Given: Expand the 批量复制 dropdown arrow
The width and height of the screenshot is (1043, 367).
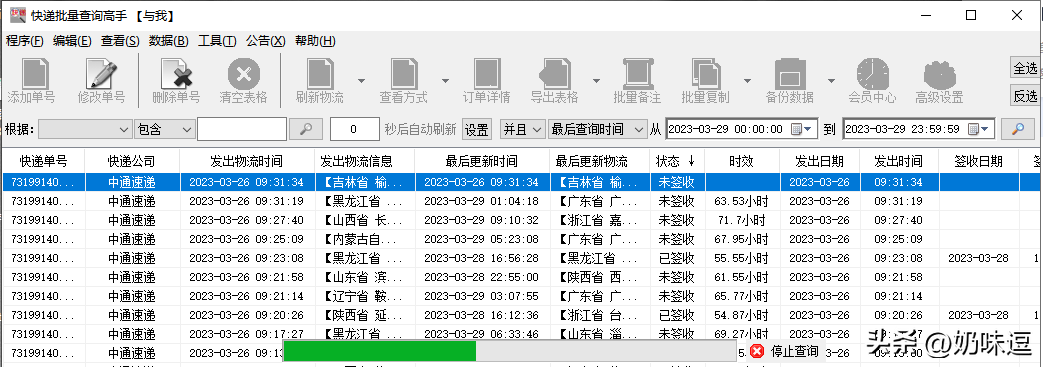Looking at the screenshot, I should pos(747,81).
